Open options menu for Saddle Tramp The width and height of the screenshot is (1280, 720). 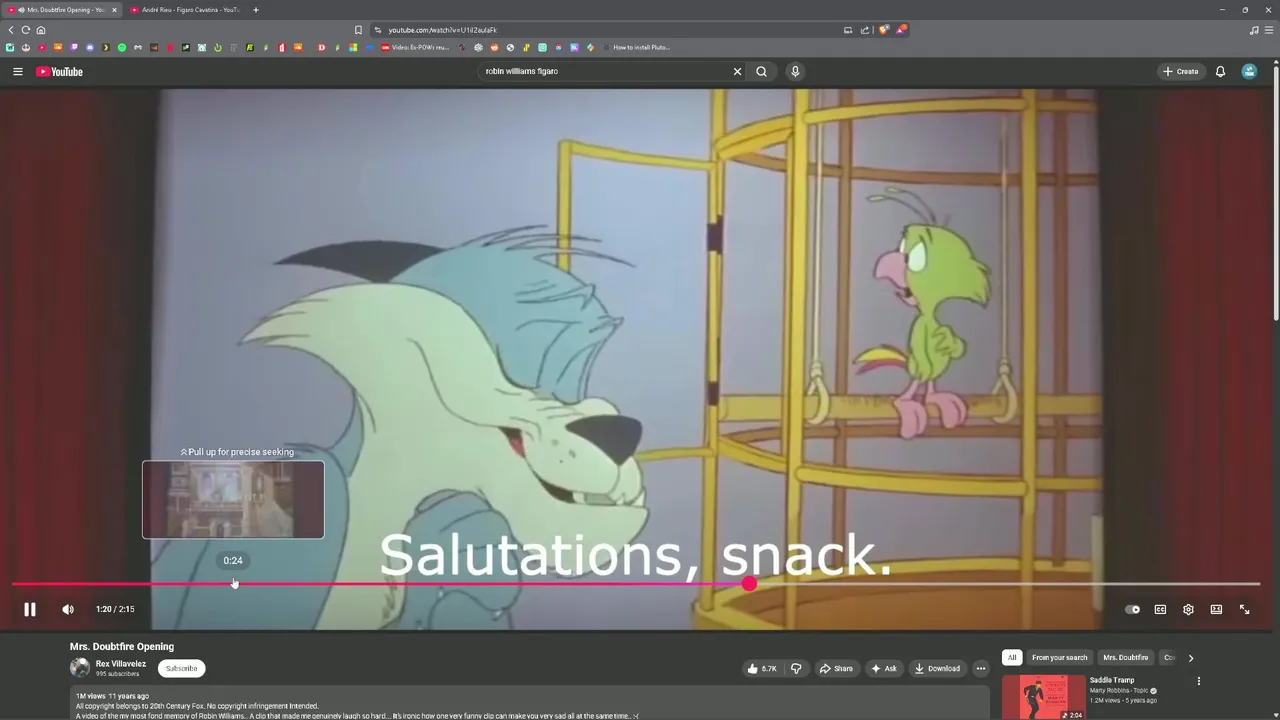tap(1198, 681)
